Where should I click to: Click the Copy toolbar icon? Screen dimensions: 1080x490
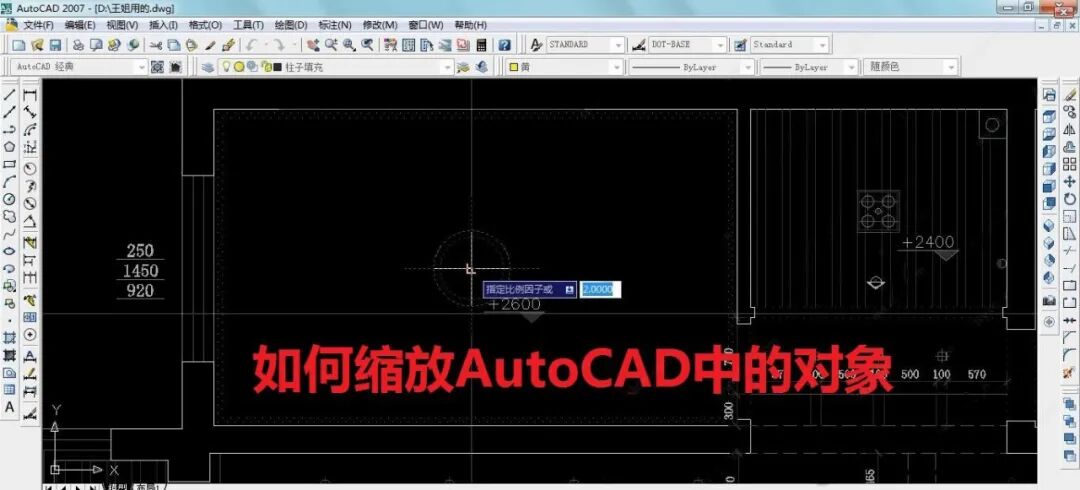pos(174,45)
